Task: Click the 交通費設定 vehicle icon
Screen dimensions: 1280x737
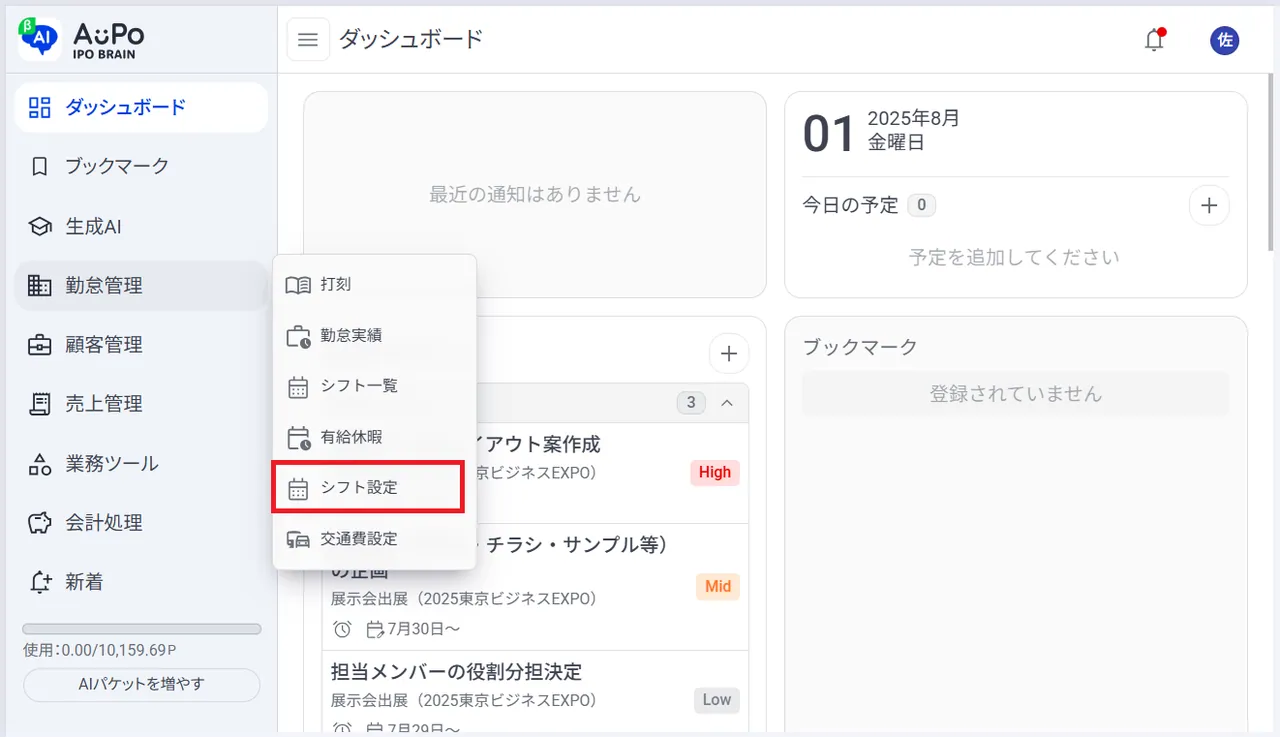Action: [x=298, y=539]
